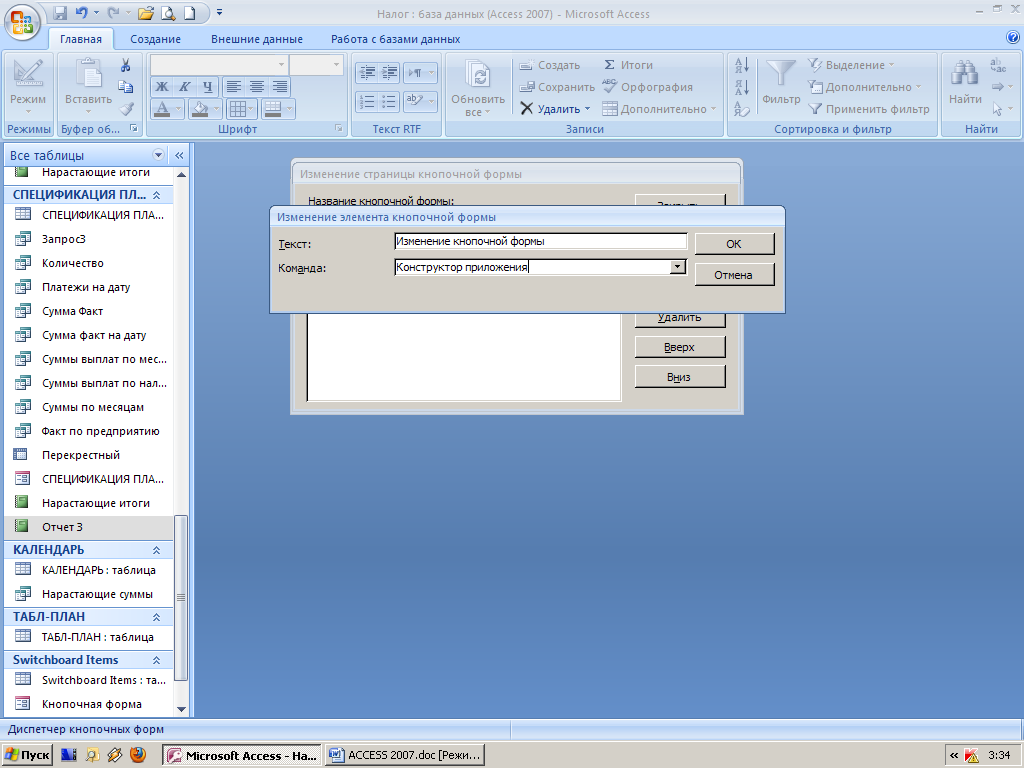Viewport: 1024px width, 768px height.
Task: Toggle italic К formatting
Action: tap(185, 87)
